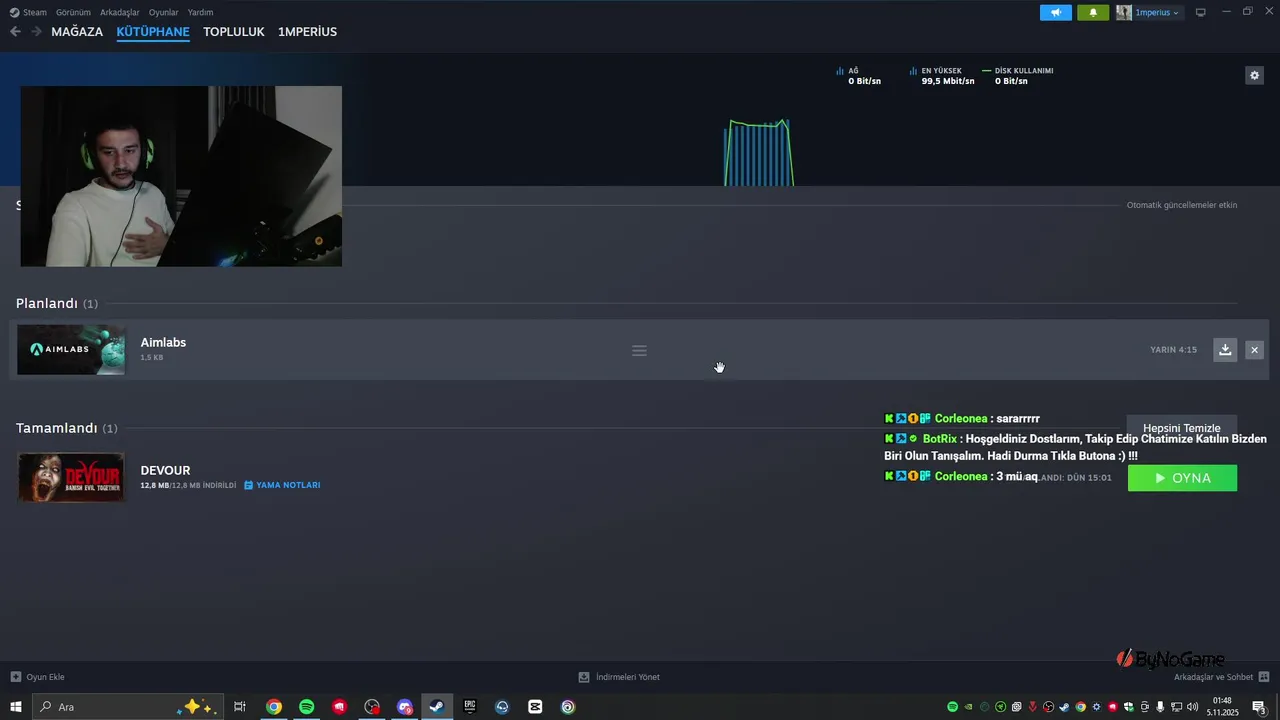This screenshot has width=1280, height=720.
Task: Open the Görünüm menu
Action: 73,13
